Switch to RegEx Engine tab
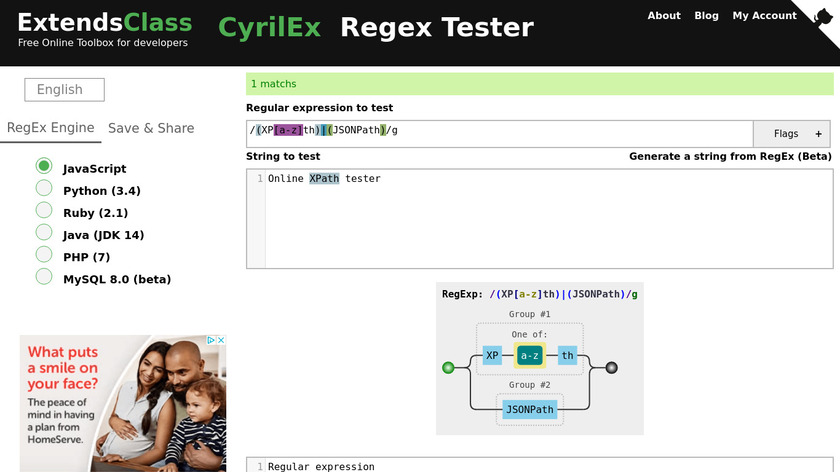The width and height of the screenshot is (840, 472). (x=50, y=128)
